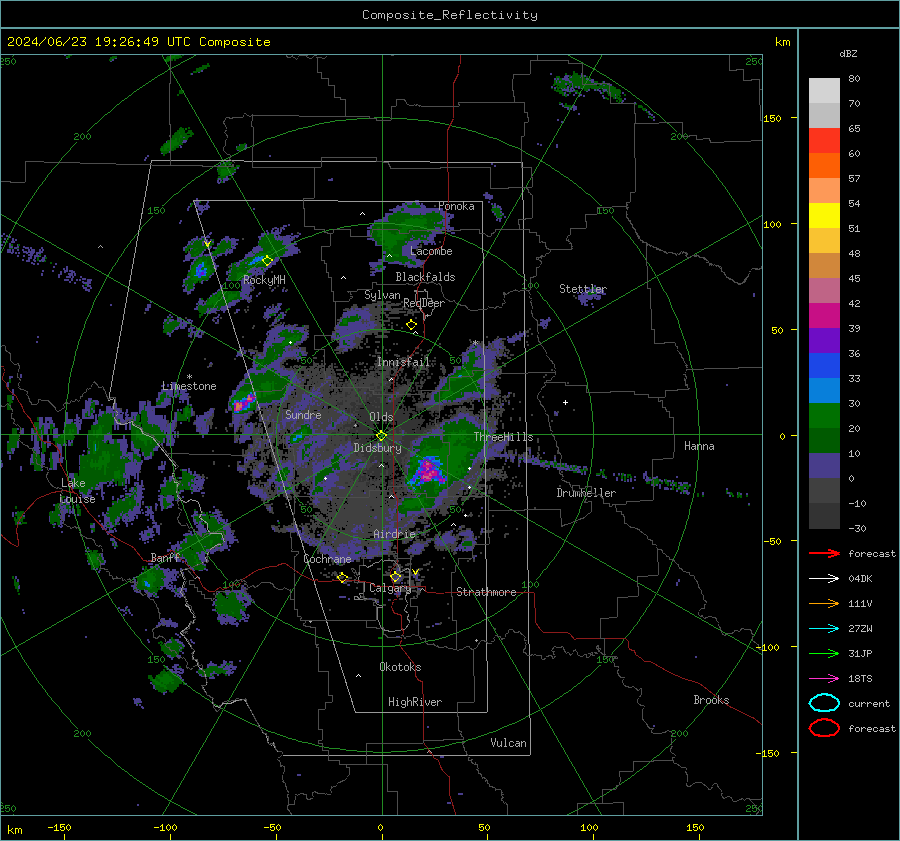
Task: Click the ThreeHills city label
Action: coord(503,437)
